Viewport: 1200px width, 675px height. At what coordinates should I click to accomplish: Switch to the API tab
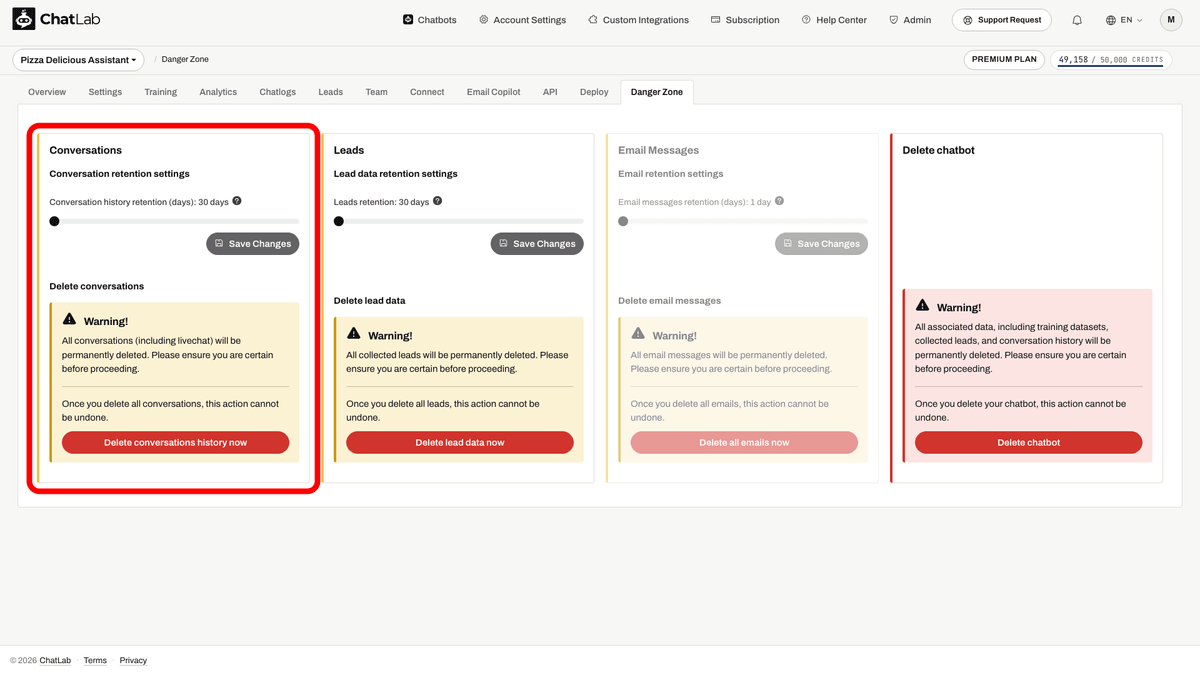point(550,92)
